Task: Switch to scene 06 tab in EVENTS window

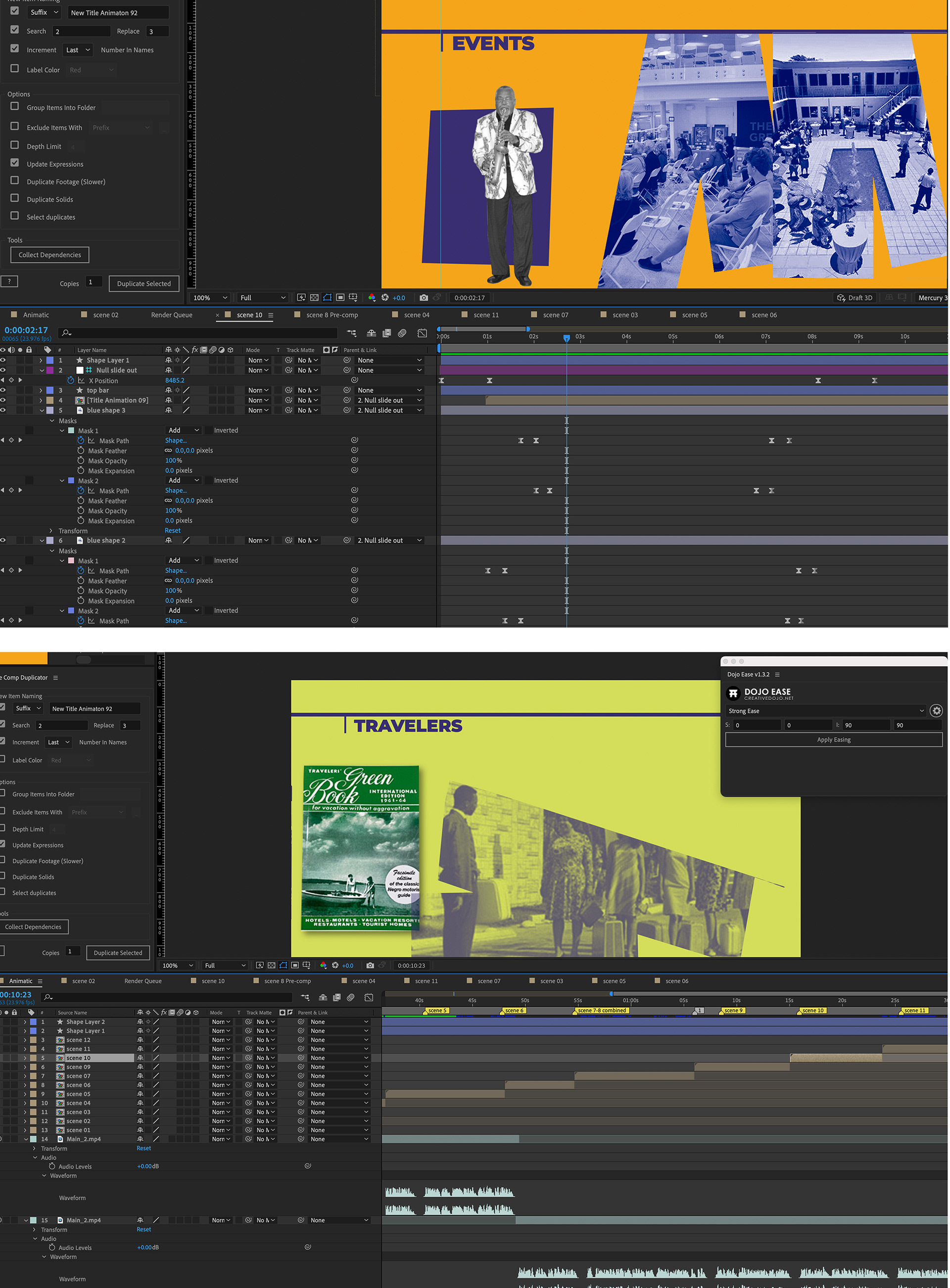Action: point(763,315)
